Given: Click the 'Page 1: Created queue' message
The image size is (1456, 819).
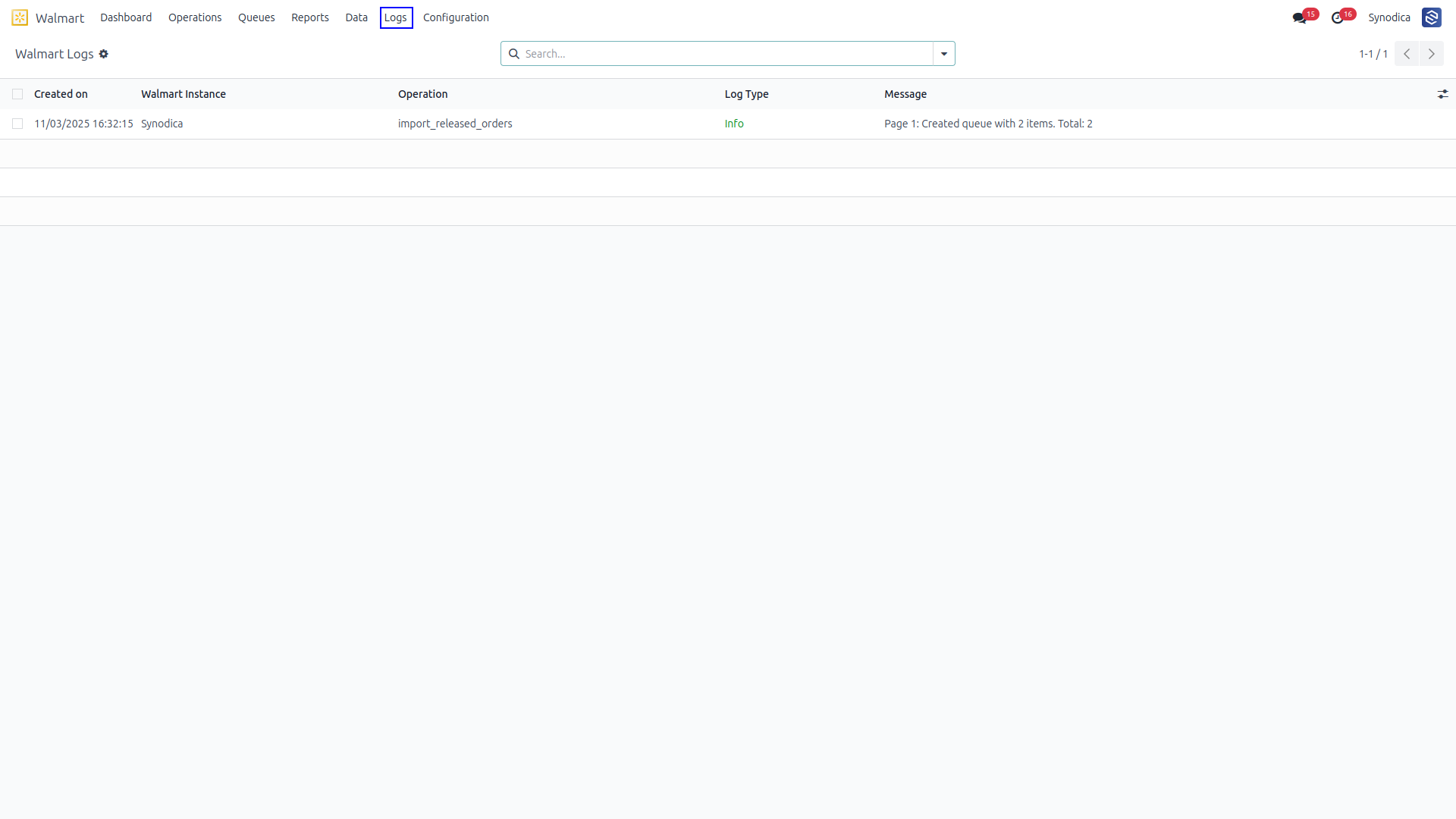Looking at the screenshot, I should pyautogui.click(x=988, y=124).
